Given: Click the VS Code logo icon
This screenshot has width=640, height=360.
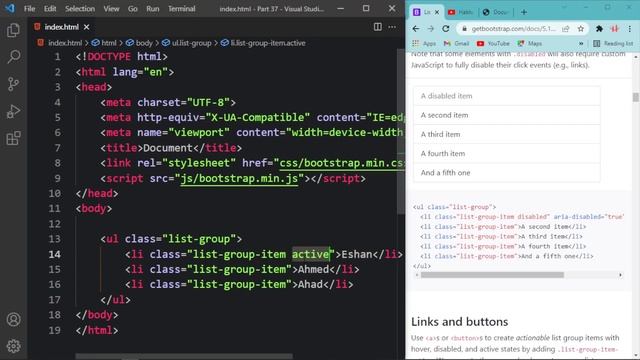Looking at the screenshot, I should click(x=10, y=8).
